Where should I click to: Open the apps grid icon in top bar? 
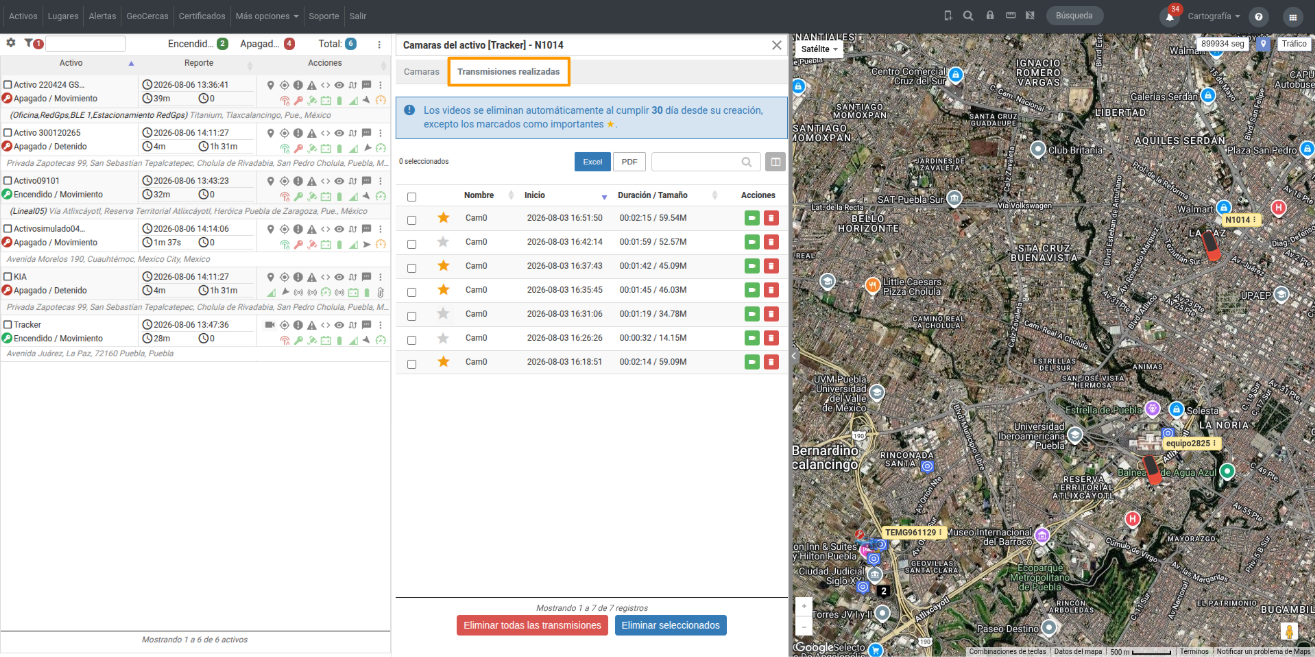pos(1292,16)
